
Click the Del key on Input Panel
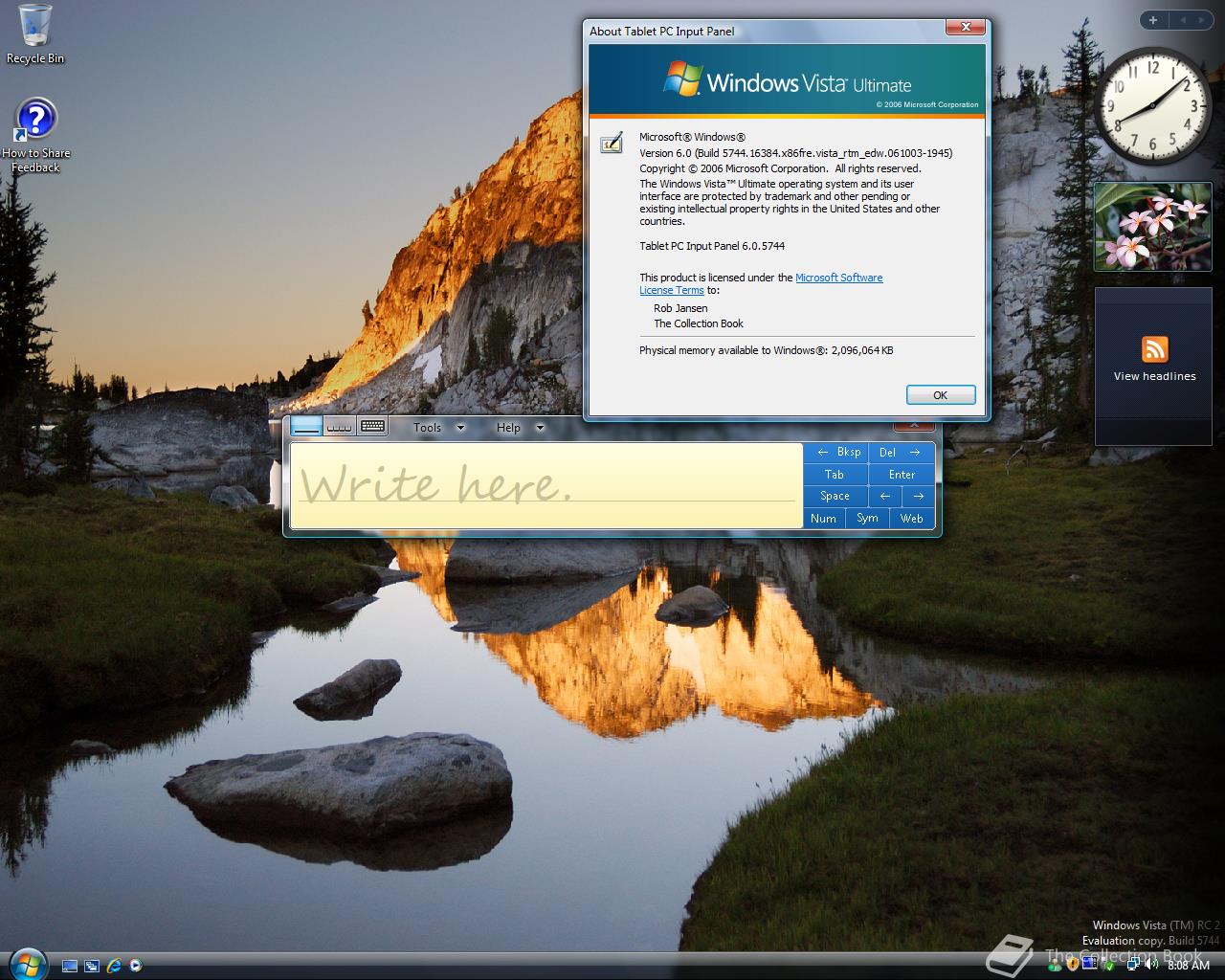902,452
